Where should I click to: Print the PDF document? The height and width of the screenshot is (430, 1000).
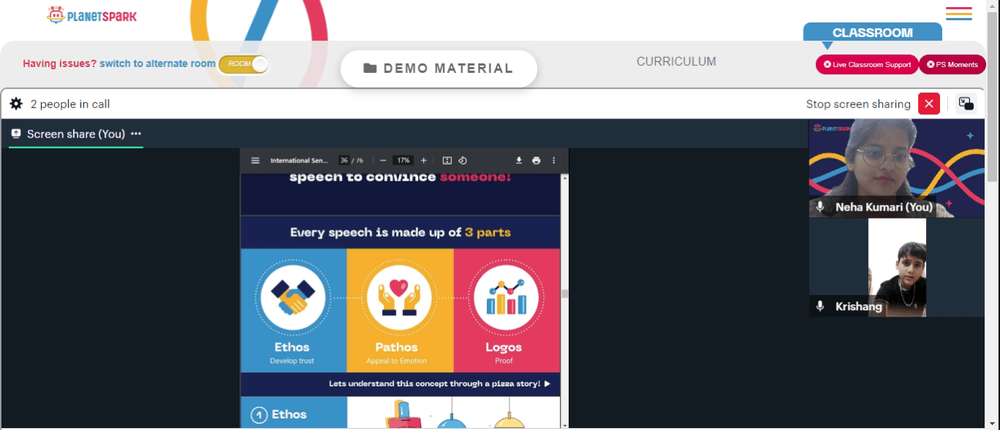click(536, 161)
